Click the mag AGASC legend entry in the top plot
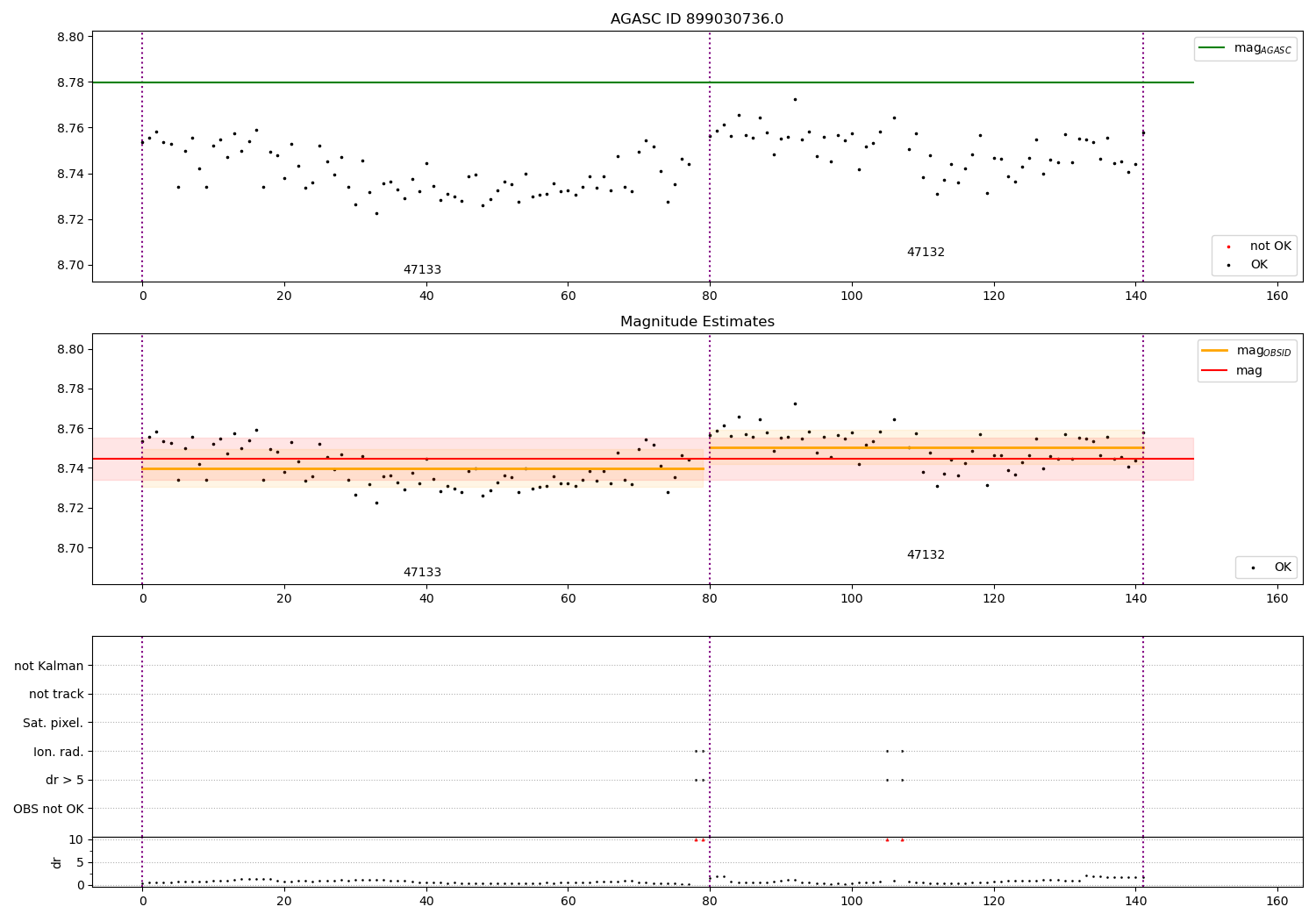The height and width of the screenshot is (921, 1316). (x=1245, y=48)
